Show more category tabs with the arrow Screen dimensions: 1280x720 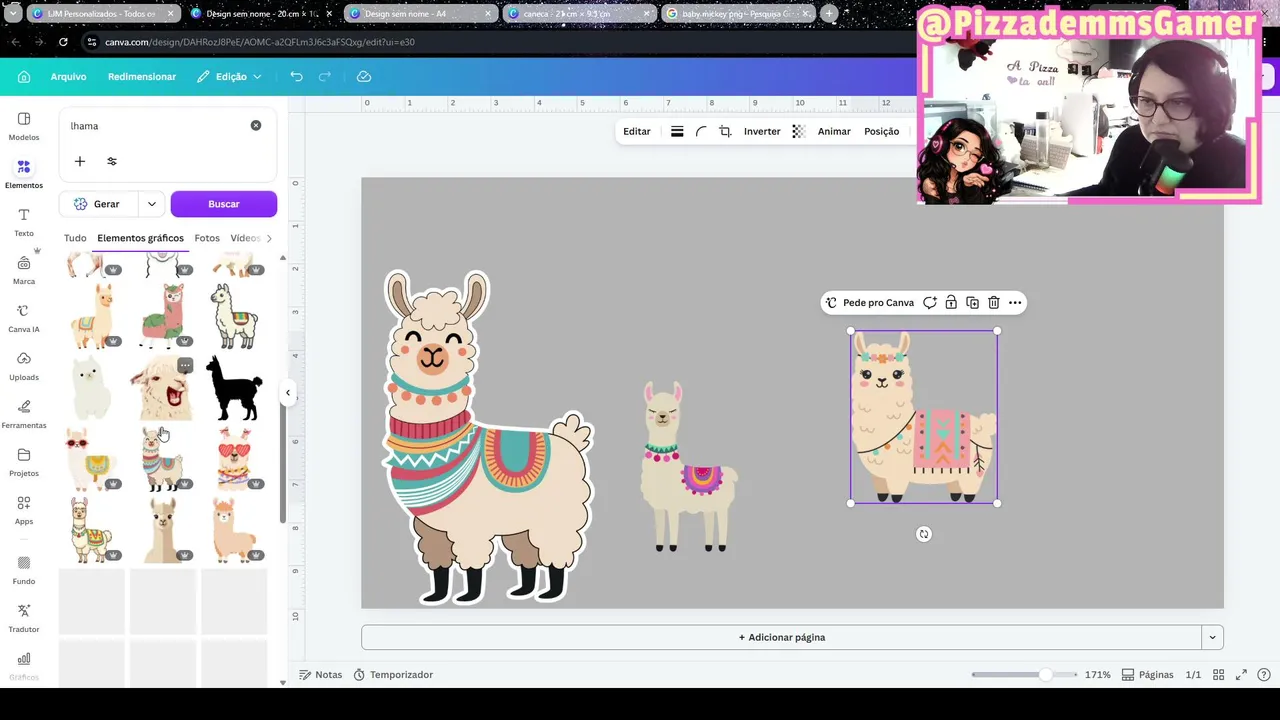tap(268, 238)
